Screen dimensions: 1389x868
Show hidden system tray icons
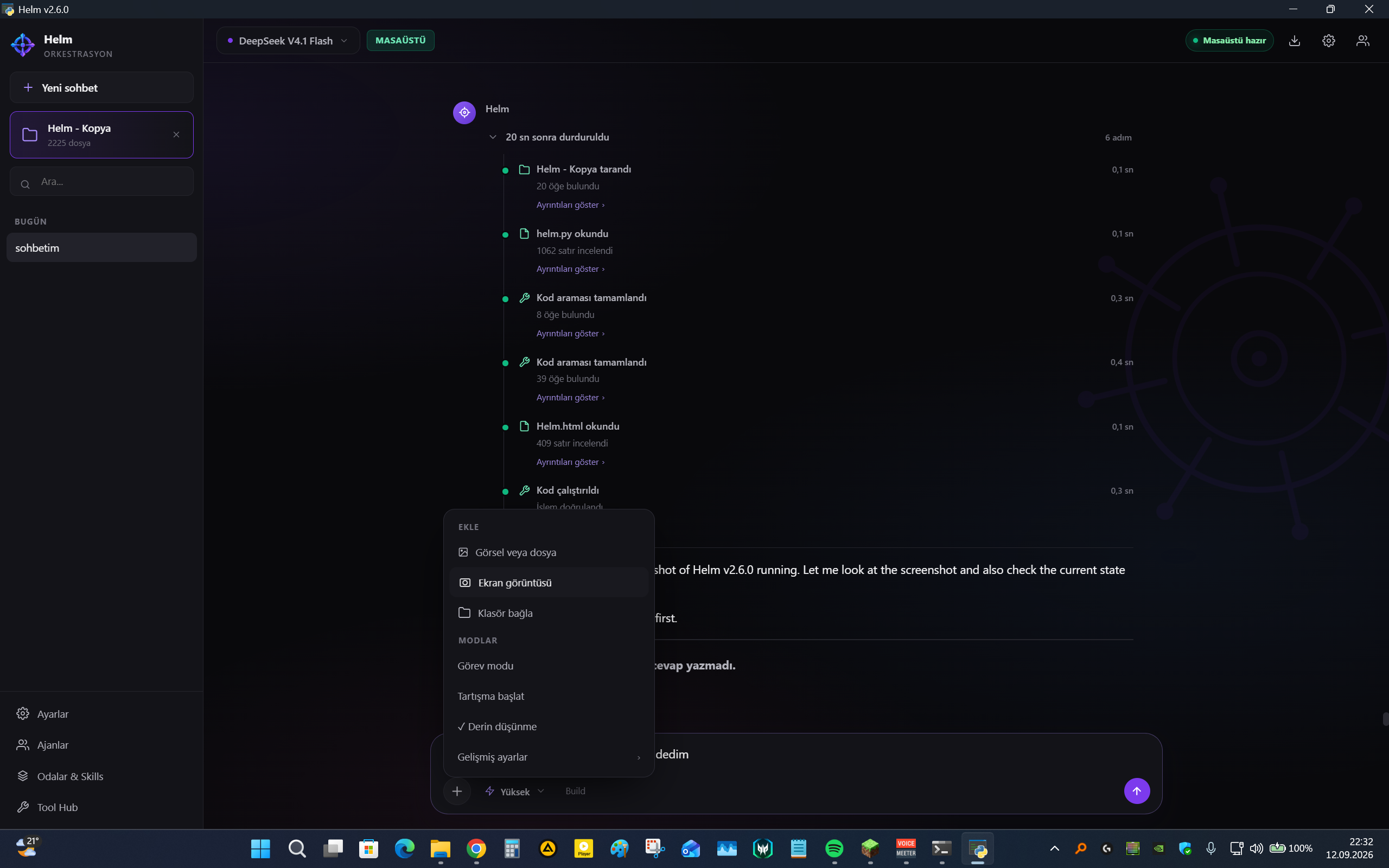point(1054,848)
